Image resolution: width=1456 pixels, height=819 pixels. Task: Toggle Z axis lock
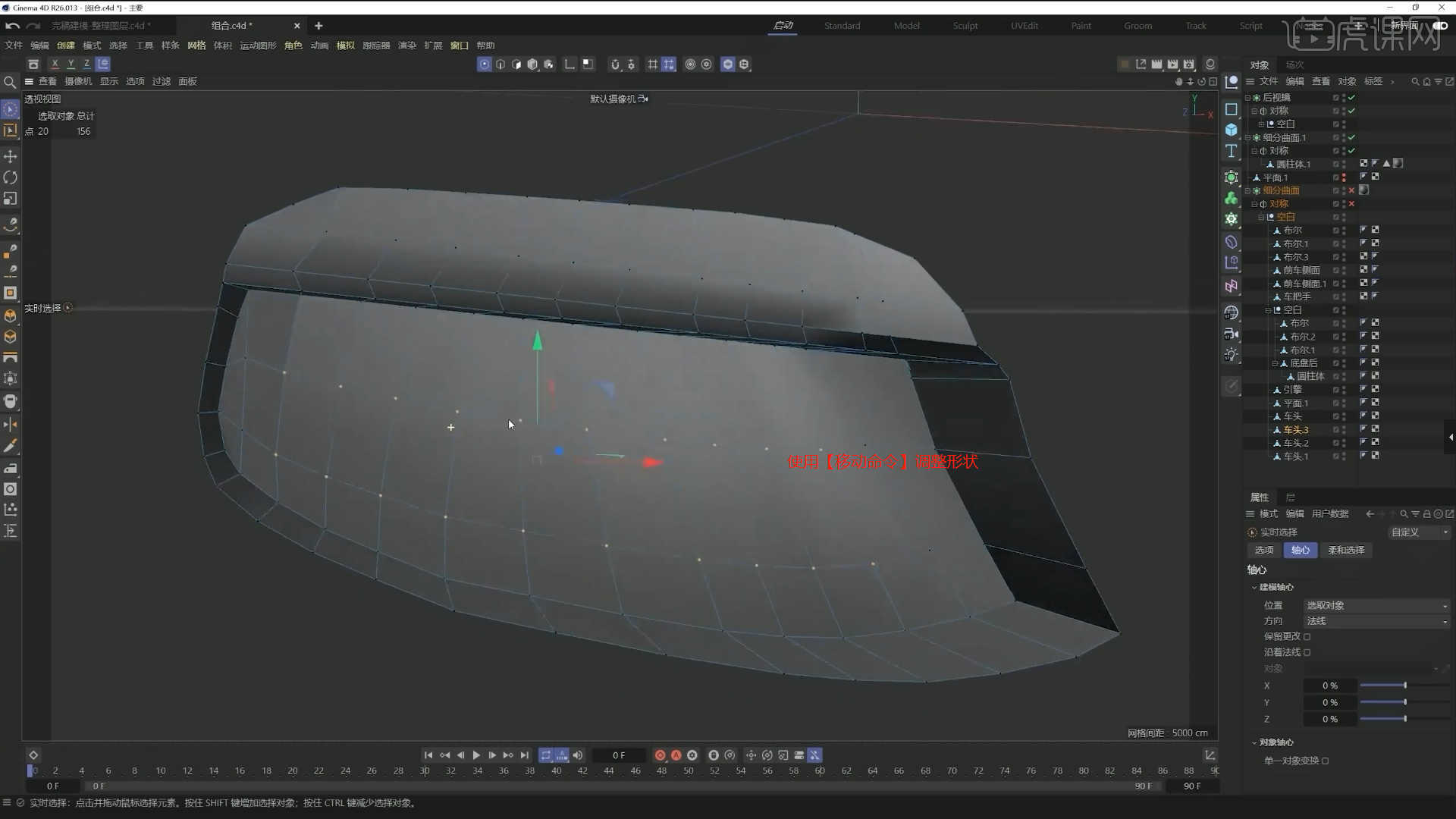tap(86, 64)
